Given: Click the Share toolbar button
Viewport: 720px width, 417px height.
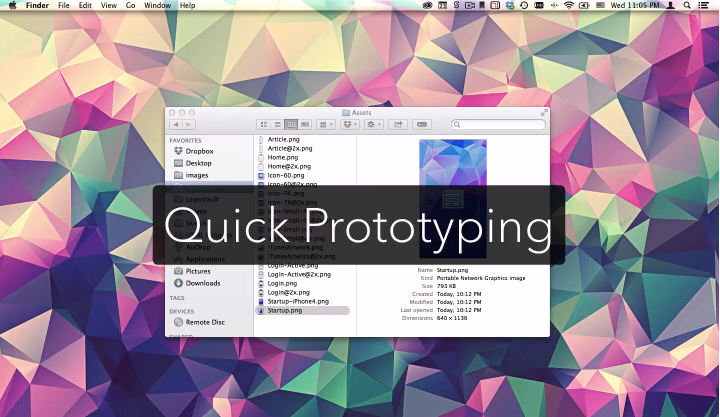Looking at the screenshot, I should (398, 124).
